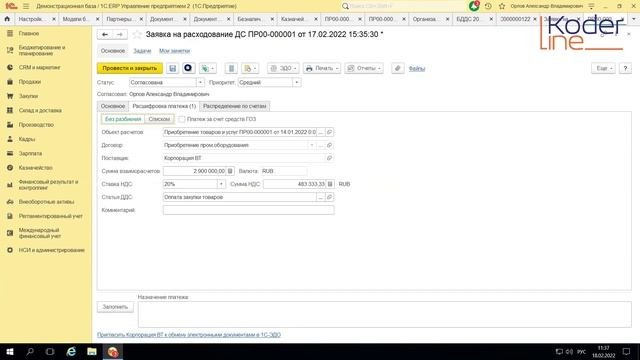Open the linked Объект расчетов document icon
This screenshot has height=360, width=640.
coord(329,132)
